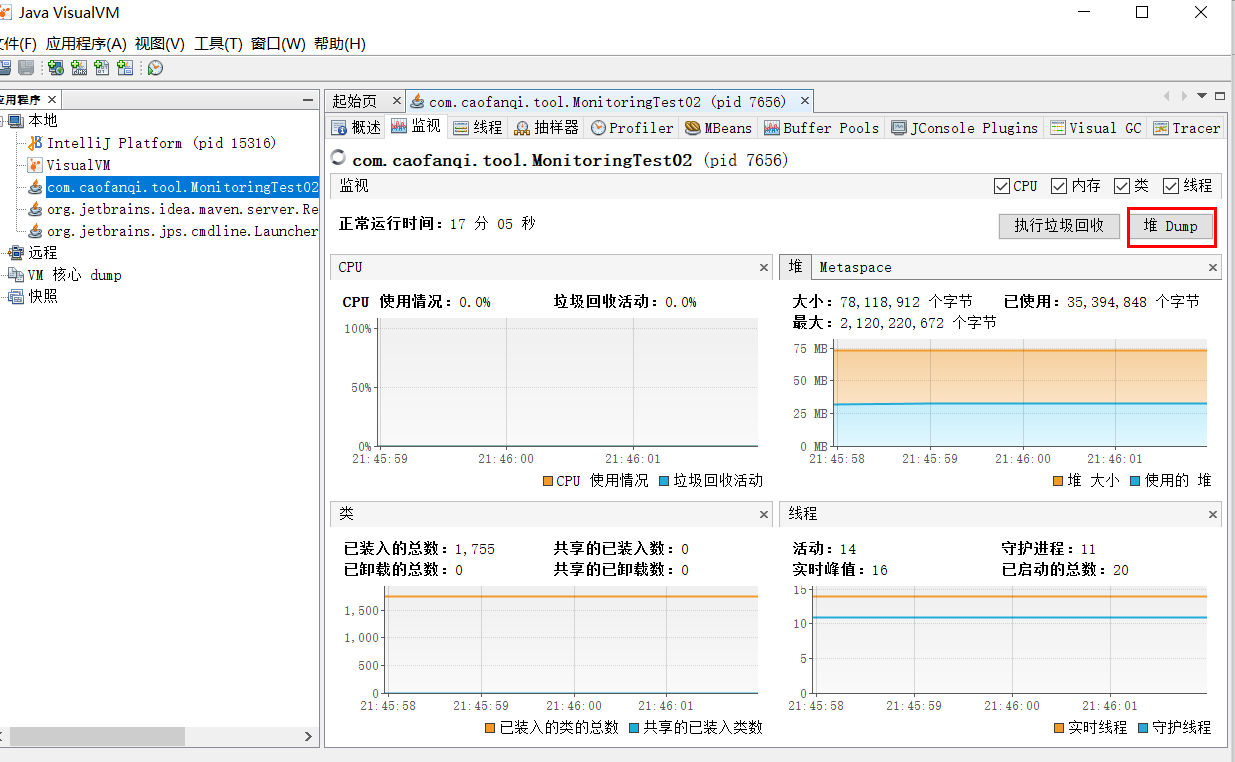1235x762 pixels.
Task: Click the Add VM Coredump toolbar icon
Action: [100, 67]
